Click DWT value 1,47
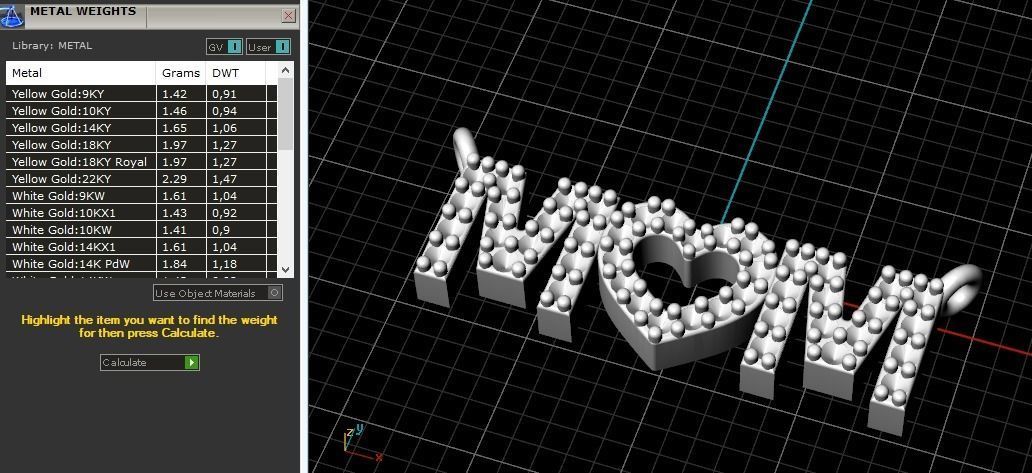Viewport: 1032px width, 473px height. (224, 179)
